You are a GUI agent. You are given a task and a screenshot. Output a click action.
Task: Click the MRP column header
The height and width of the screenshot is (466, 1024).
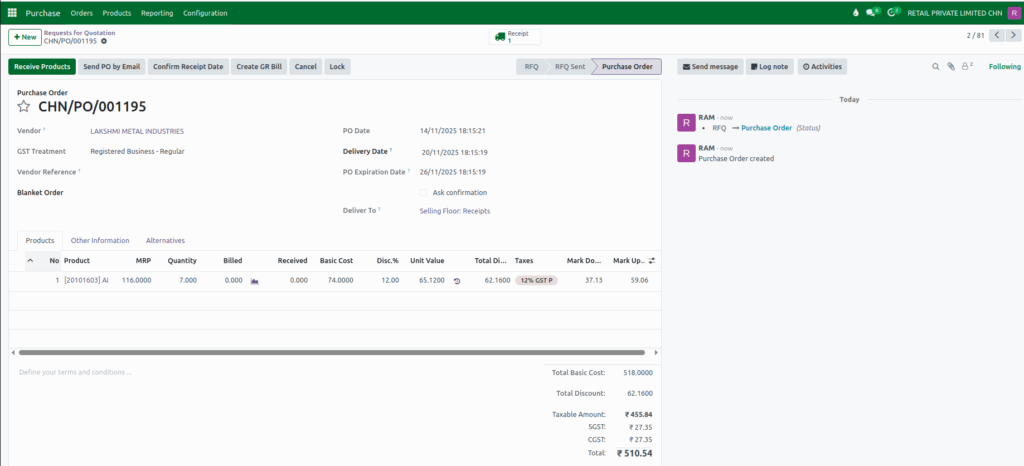coord(143,260)
